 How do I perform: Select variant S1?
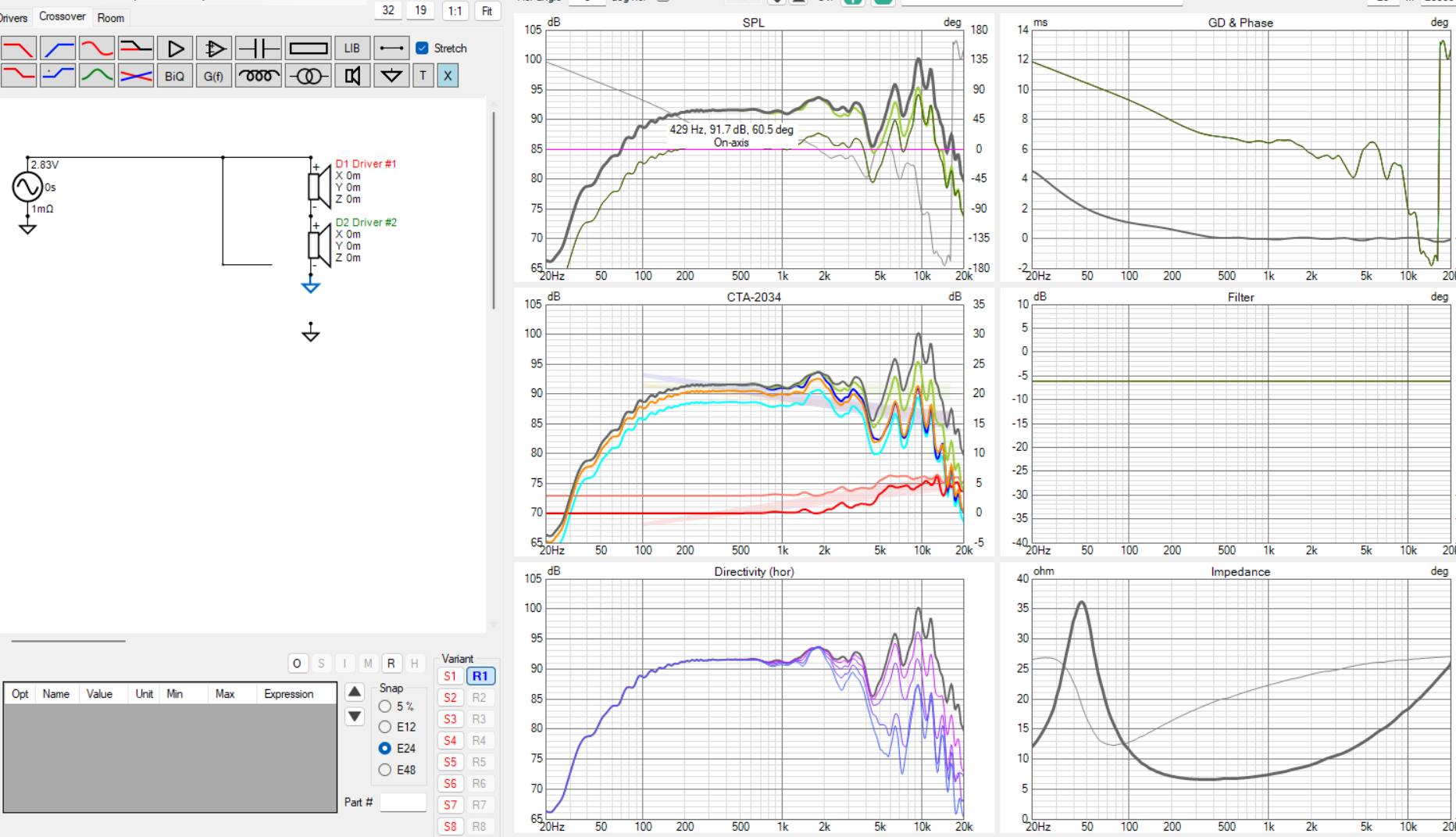(450, 676)
